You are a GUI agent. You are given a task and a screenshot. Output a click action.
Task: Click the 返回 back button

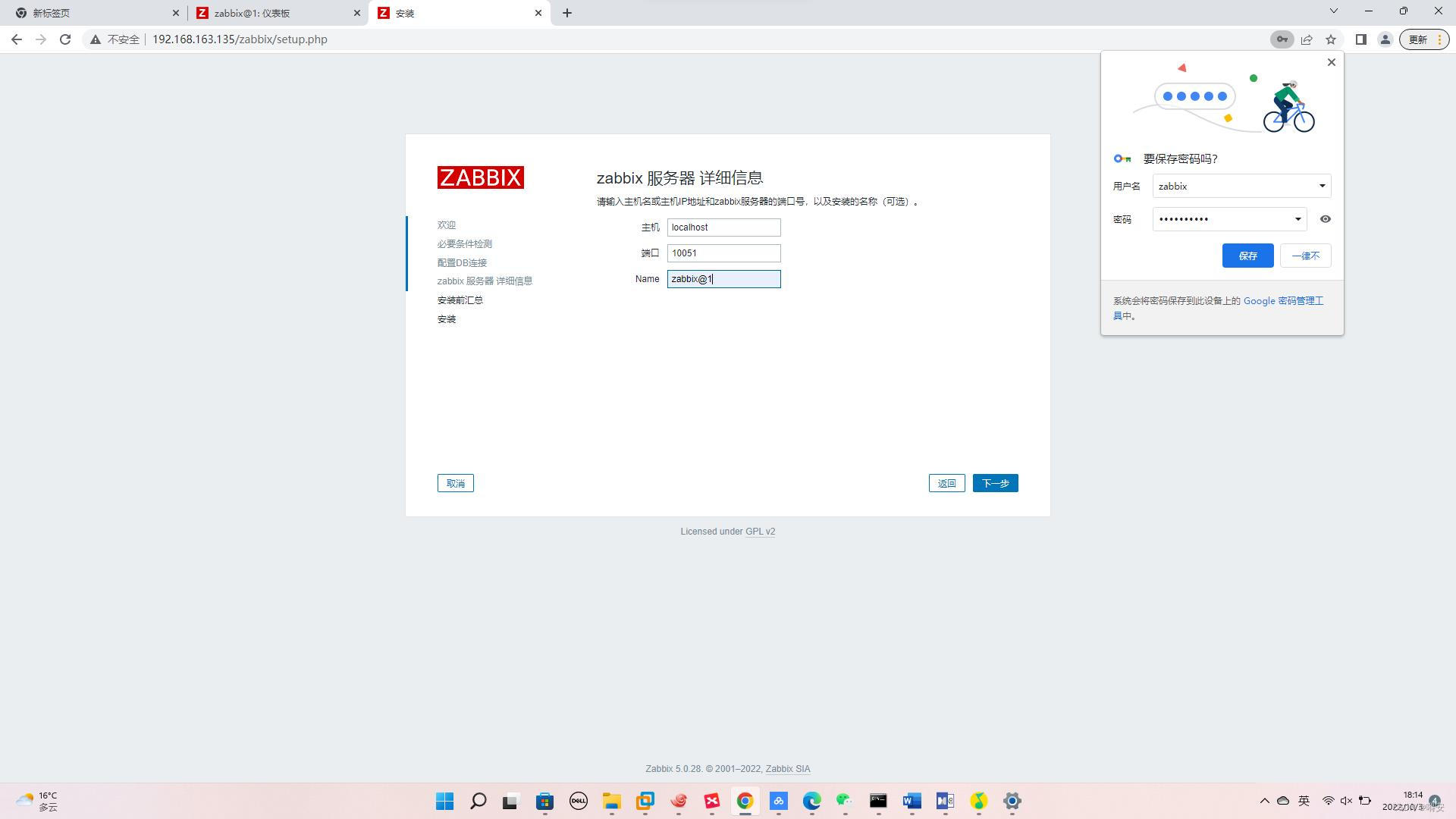(x=947, y=483)
